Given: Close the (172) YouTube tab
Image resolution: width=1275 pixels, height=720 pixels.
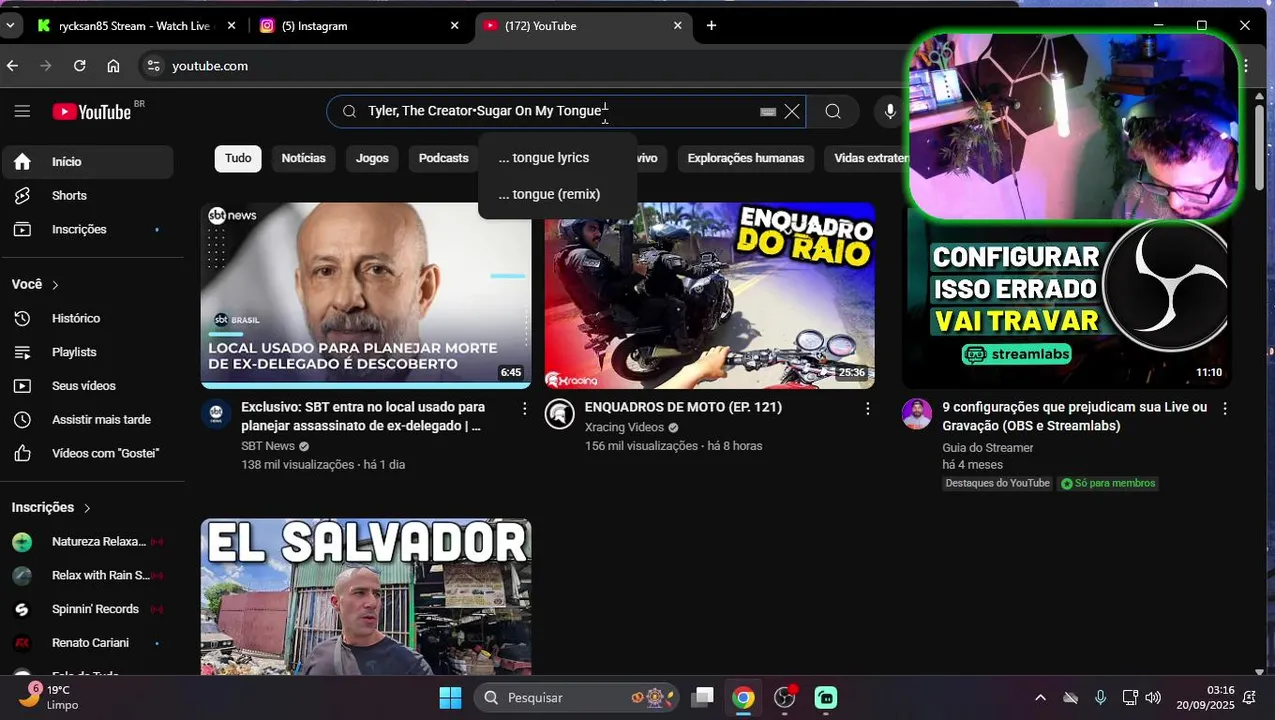Looking at the screenshot, I should (677, 26).
